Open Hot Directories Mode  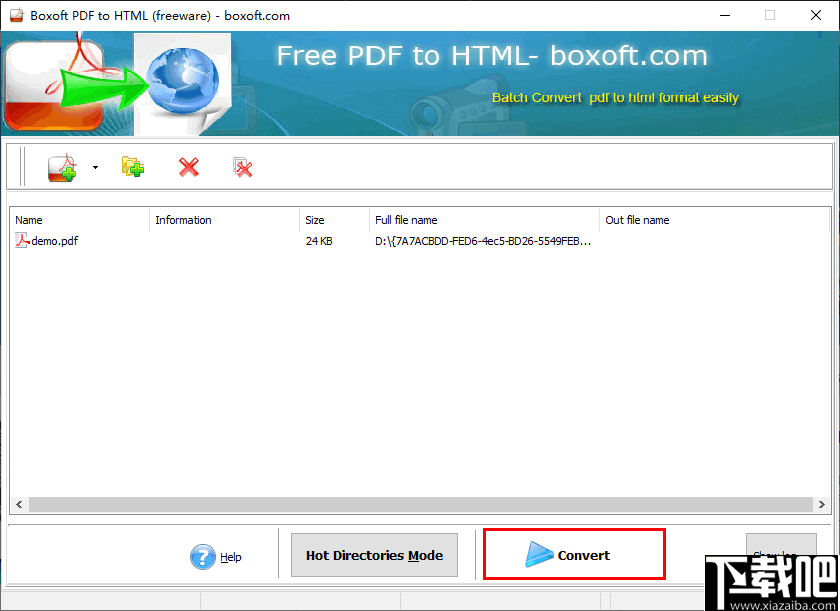tap(374, 556)
